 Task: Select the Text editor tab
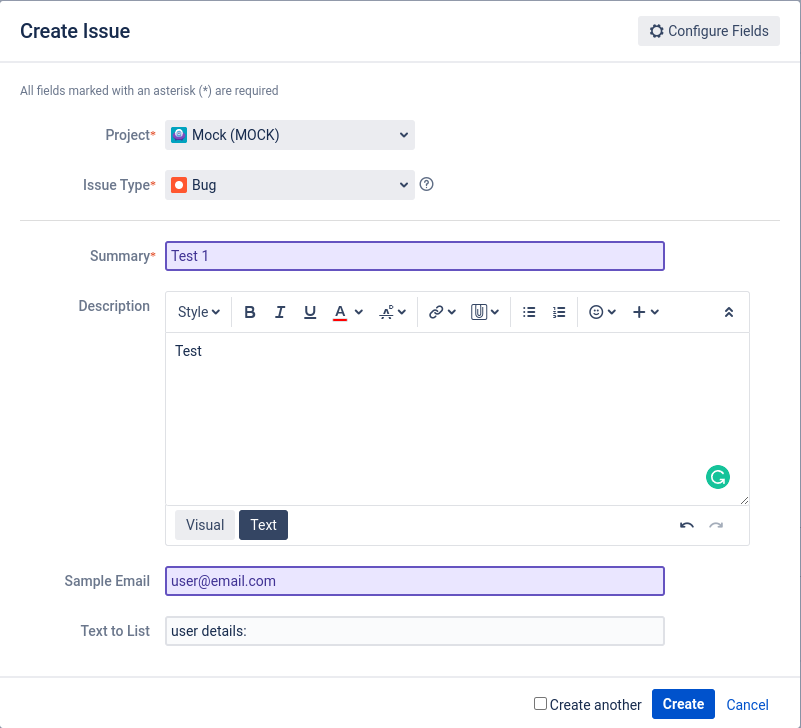[263, 525]
